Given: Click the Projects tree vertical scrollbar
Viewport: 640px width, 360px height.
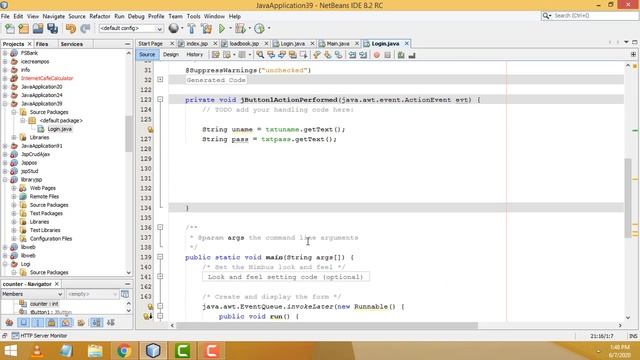Looking at the screenshot, I should pyautogui.click(x=129, y=133).
